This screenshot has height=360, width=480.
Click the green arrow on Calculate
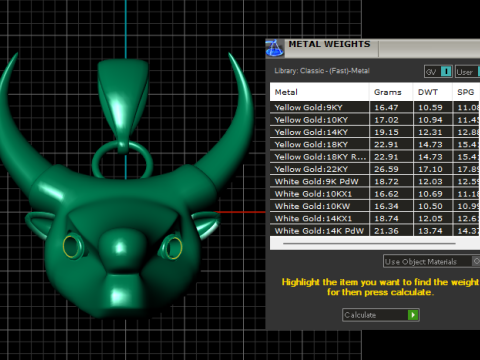[x=413, y=315]
